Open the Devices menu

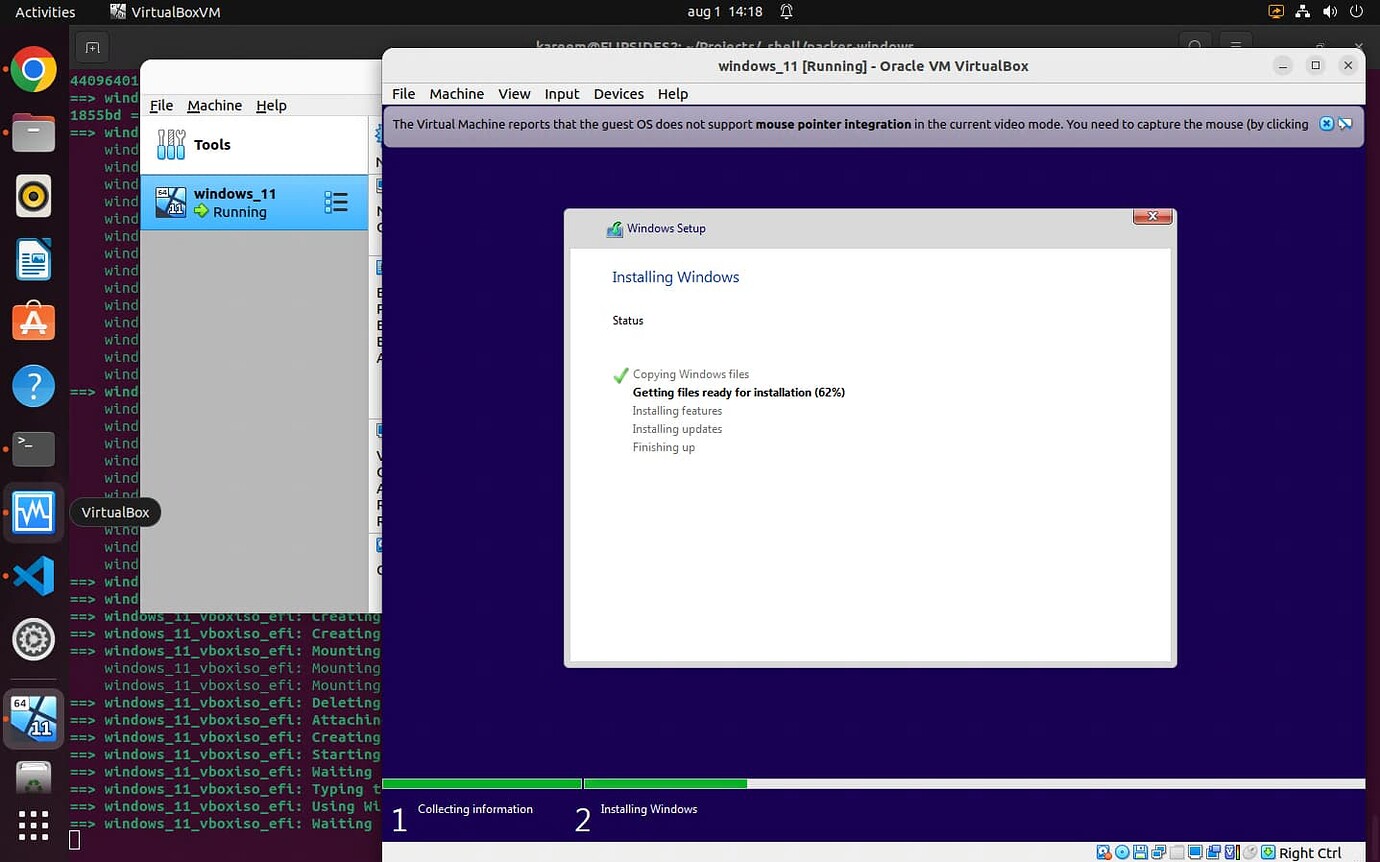618,93
